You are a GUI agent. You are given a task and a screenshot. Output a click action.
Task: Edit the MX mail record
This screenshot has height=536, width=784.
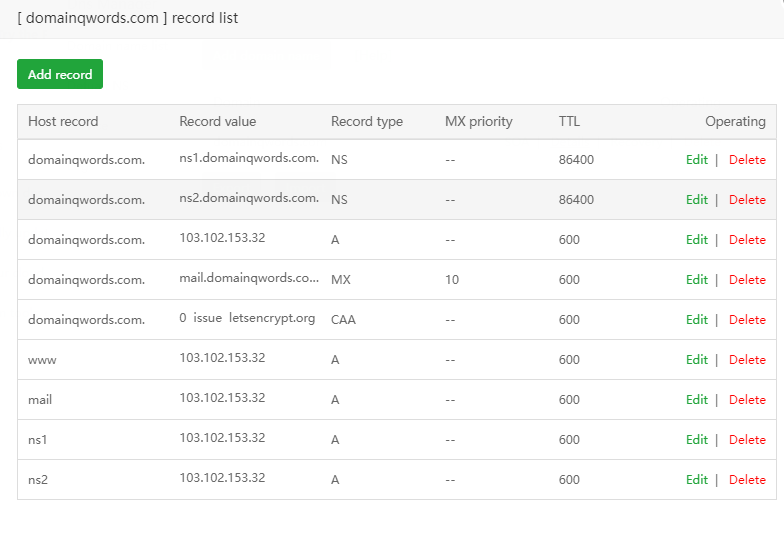tap(696, 280)
